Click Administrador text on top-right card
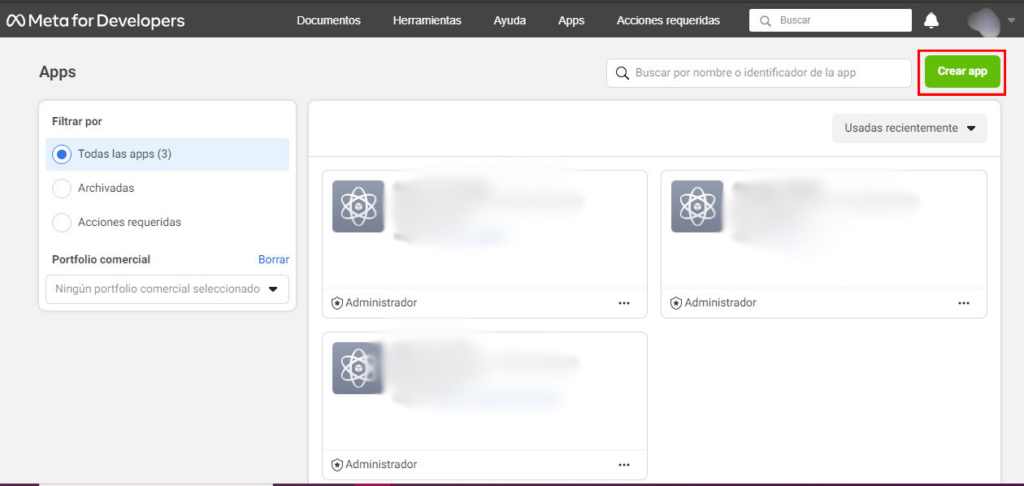 point(720,303)
